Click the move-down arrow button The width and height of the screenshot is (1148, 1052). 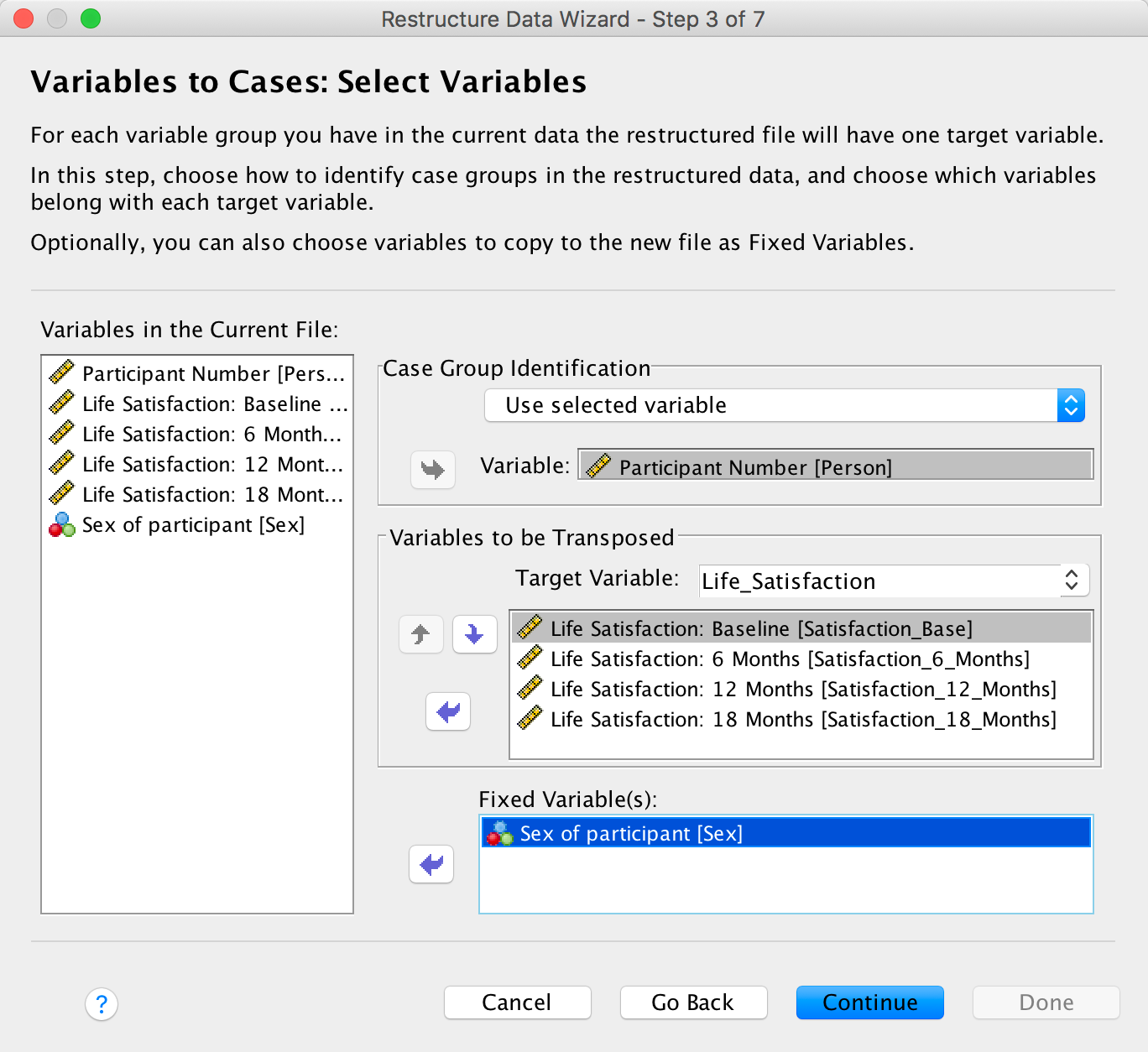tap(474, 634)
